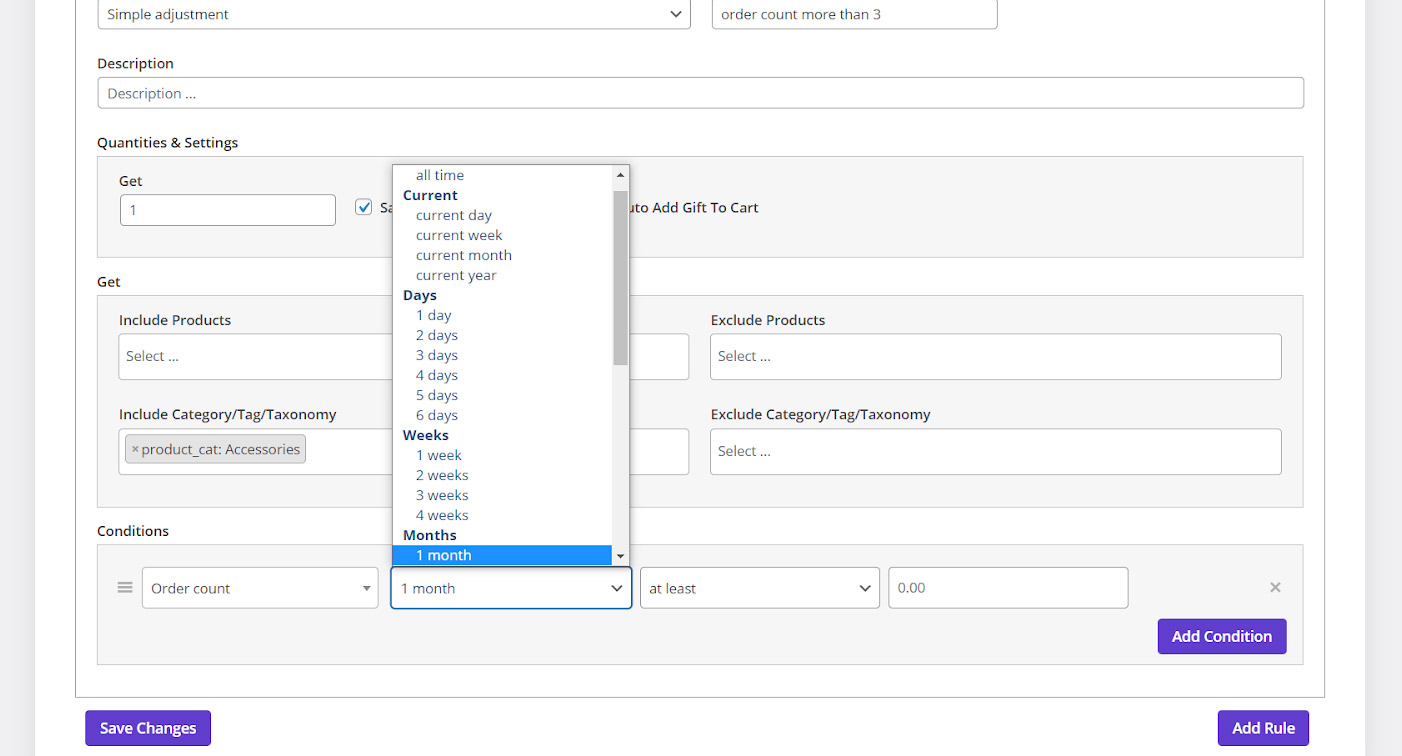Screen dimensions: 1402x756
Task: Toggle the checkbox next to Get quantity
Action: [364, 207]
